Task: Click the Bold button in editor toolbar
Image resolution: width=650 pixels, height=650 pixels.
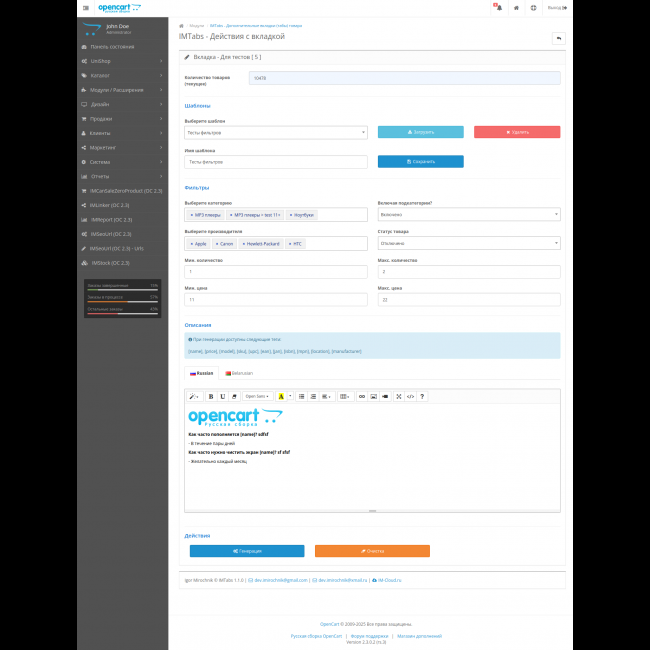Action: [x=210, y=396]
